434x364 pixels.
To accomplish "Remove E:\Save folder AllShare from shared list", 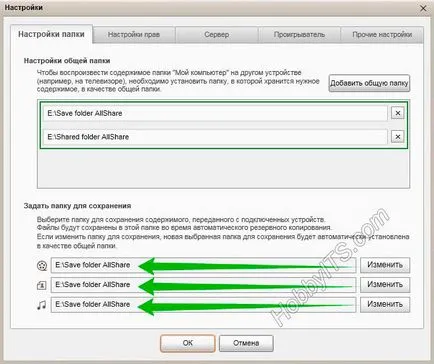I will tap(398, 113).
